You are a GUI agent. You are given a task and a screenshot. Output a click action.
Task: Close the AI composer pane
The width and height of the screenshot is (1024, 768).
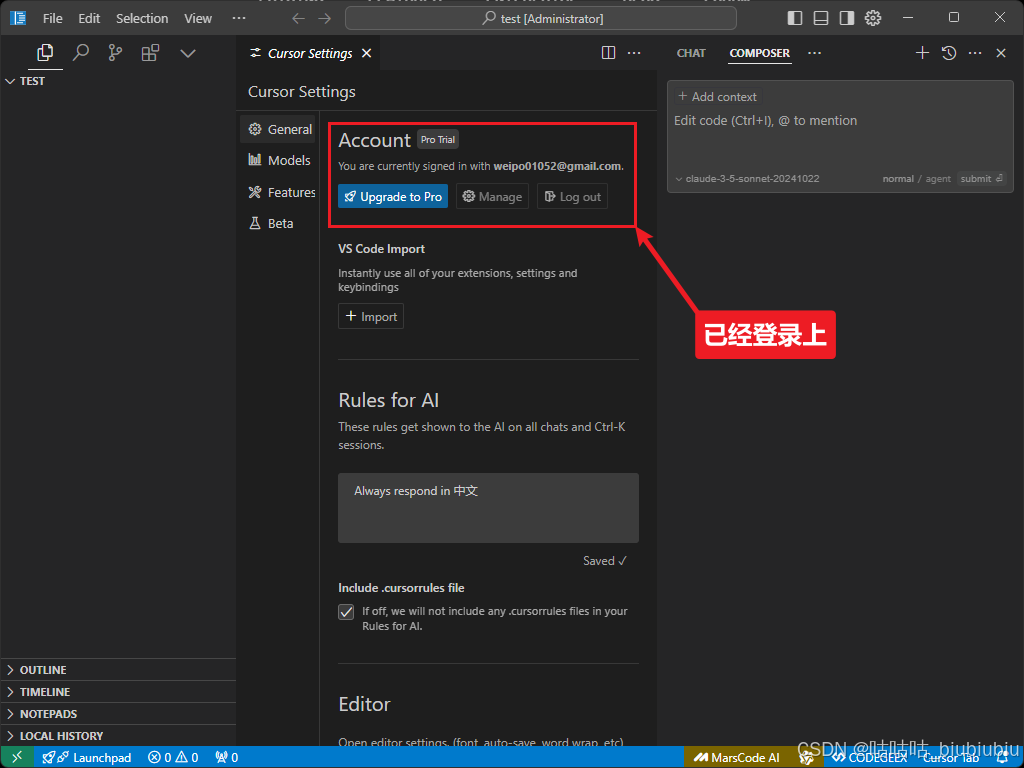(x=1001, y=53)
